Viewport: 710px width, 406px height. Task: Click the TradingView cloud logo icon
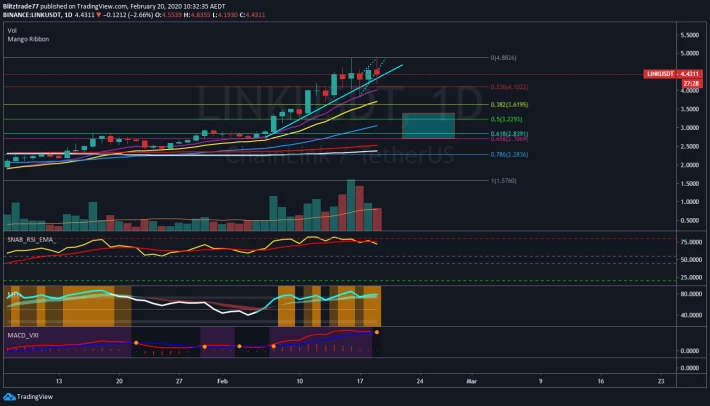(x=10, y=397)
